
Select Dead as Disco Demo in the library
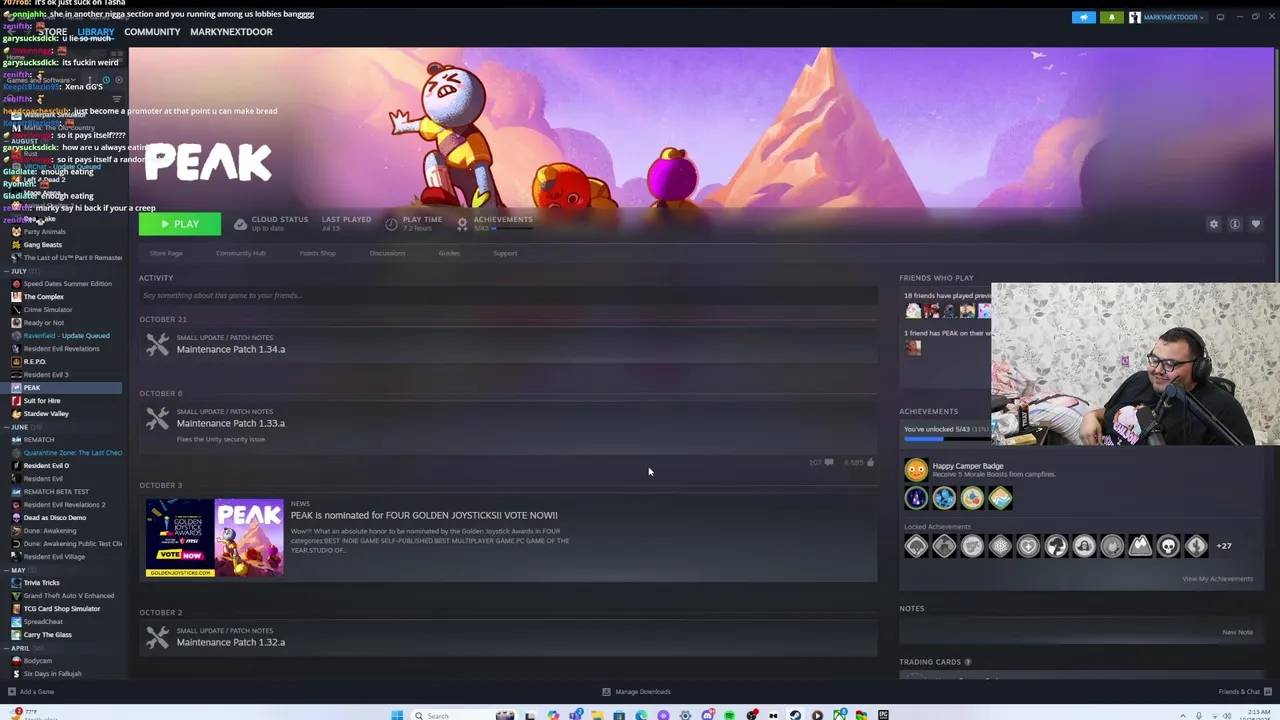(x=55, y=518)
